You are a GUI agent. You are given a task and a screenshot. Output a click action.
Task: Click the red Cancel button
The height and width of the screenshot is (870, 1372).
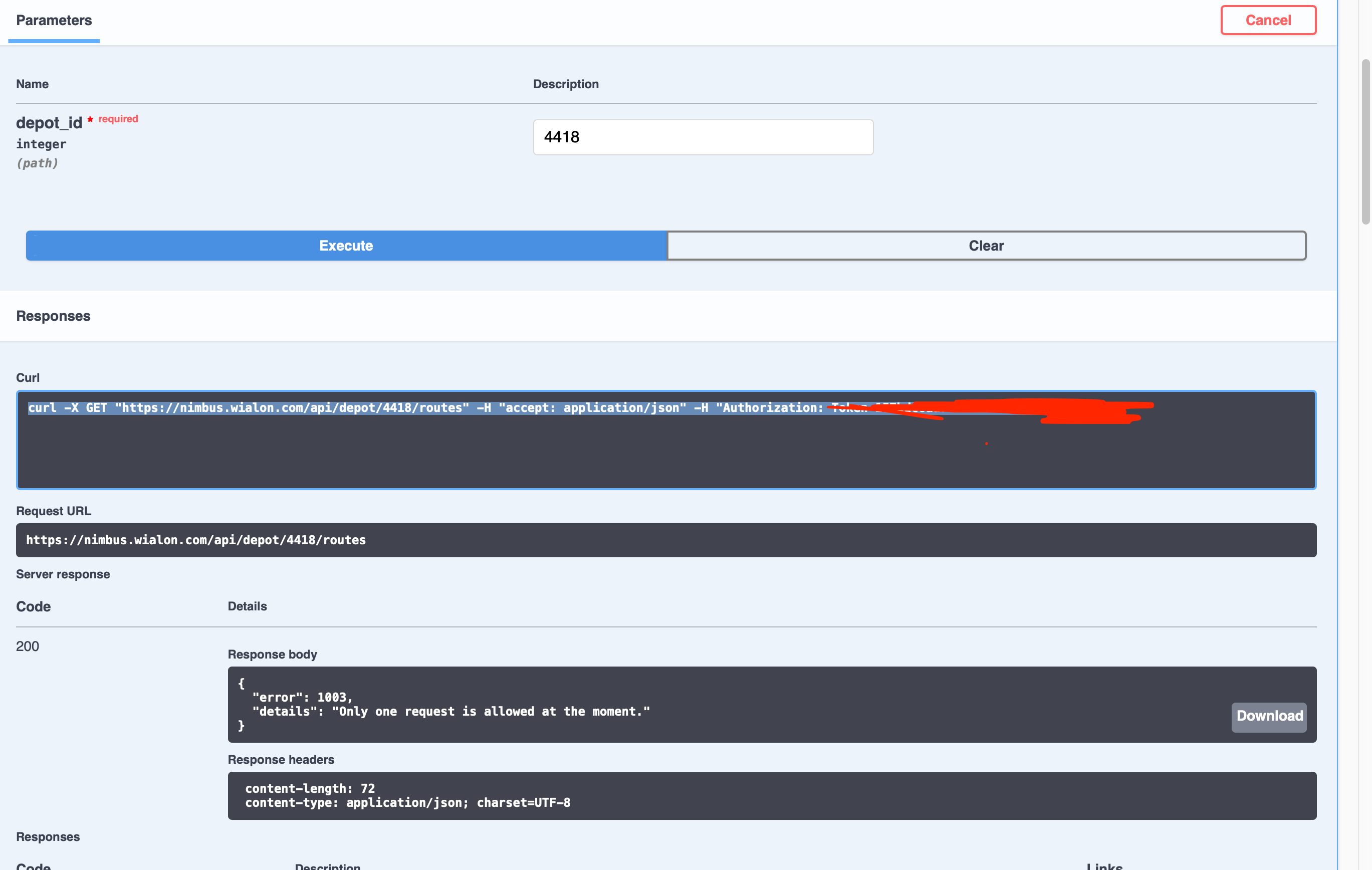click(1268, 21)
